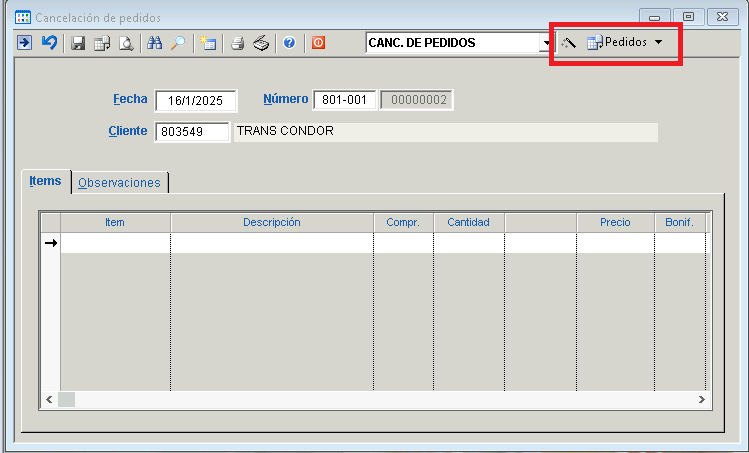The image size is (749, 453).
Task: Click the Descripción column header
Action: coord(271,222)
